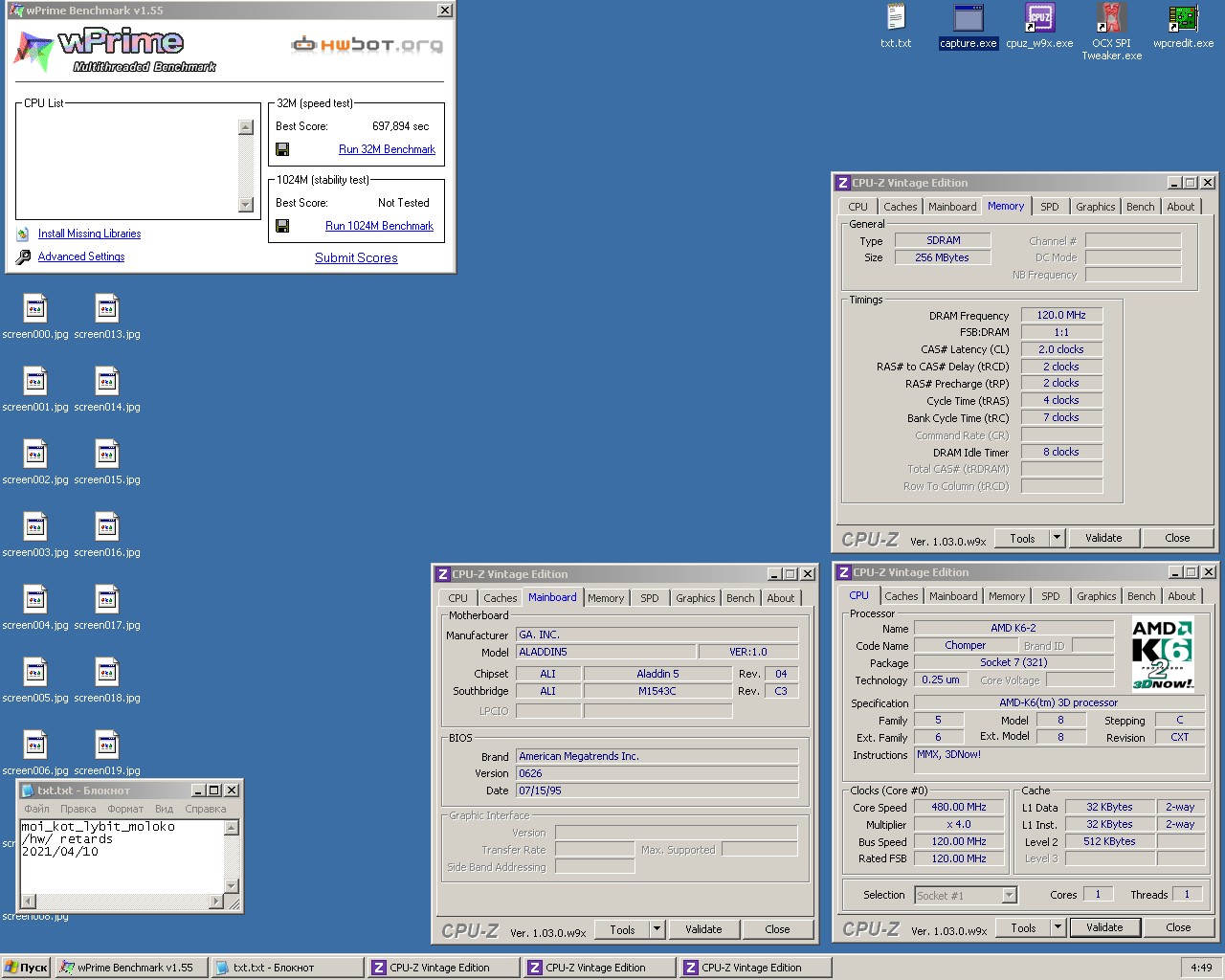Click the BIOS Brand American Megatrends Inc. field
Viewport: 1225px width, 980px height.
point(657,756)
